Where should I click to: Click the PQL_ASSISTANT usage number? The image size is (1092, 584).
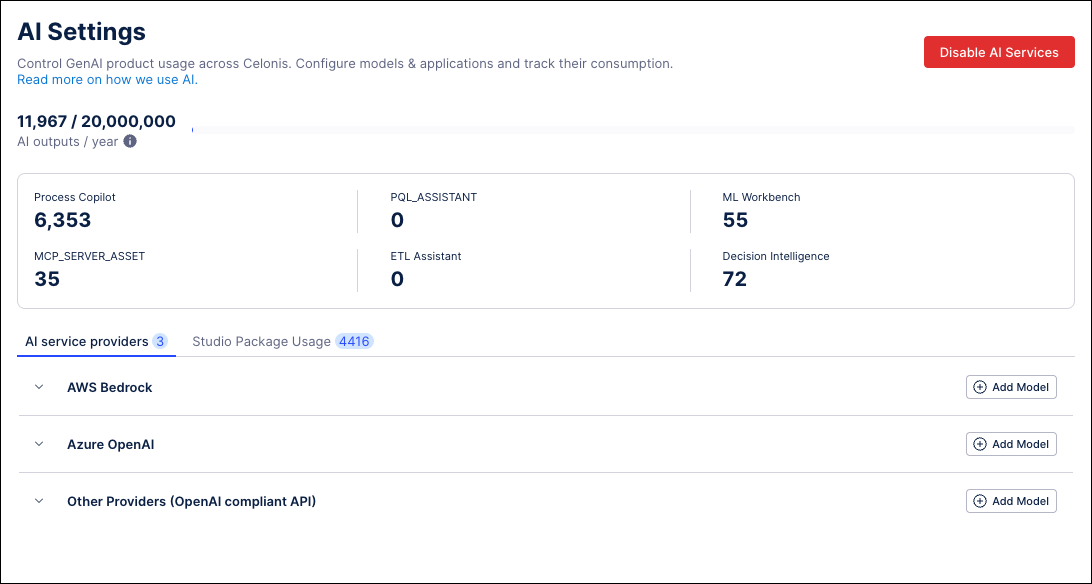point(397,220)
